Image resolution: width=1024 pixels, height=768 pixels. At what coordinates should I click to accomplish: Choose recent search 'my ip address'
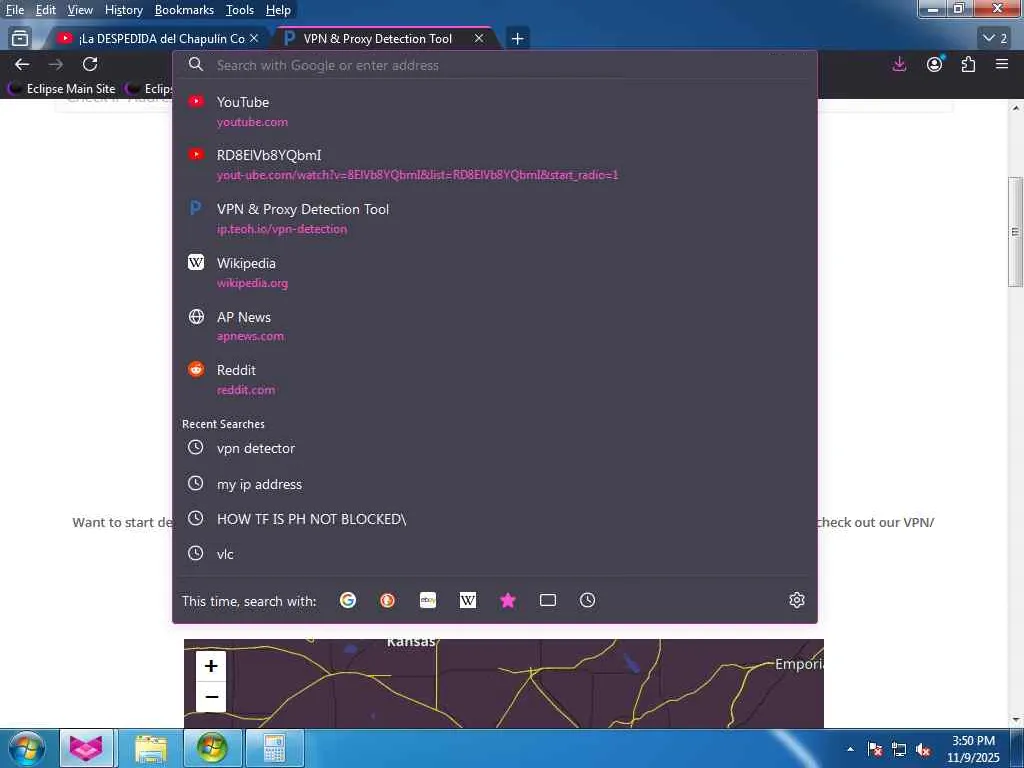click(x=494, y=484)
